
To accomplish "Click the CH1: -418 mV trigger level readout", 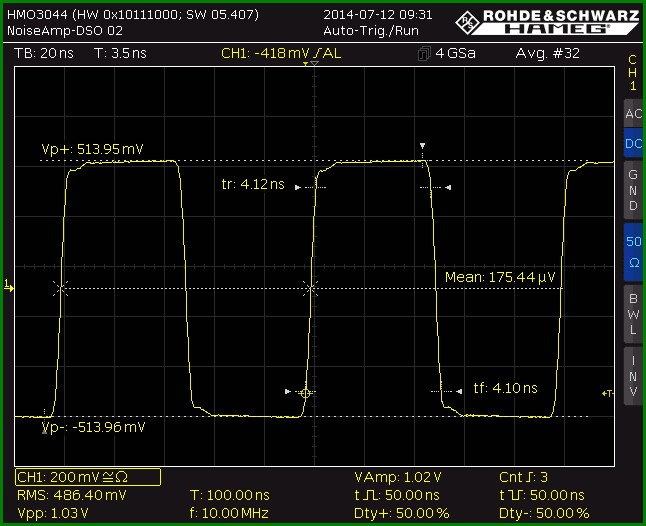I will [281, 53].
